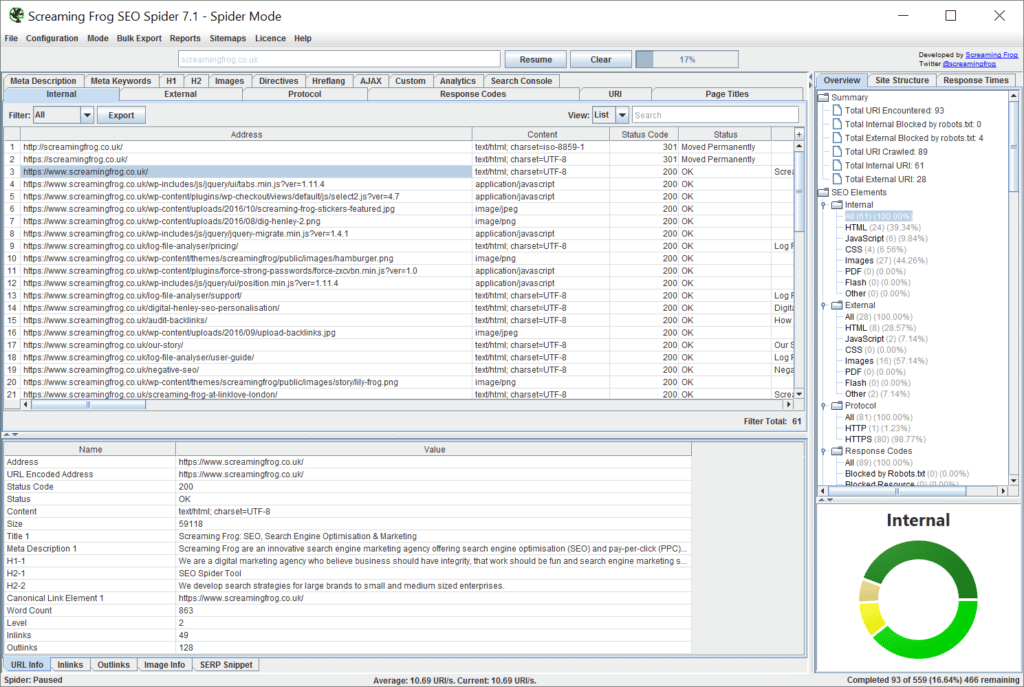This screenshot has height=687, width=1024.
Task: Click the Protocol folder icon in tree
Action: [837, 406]
